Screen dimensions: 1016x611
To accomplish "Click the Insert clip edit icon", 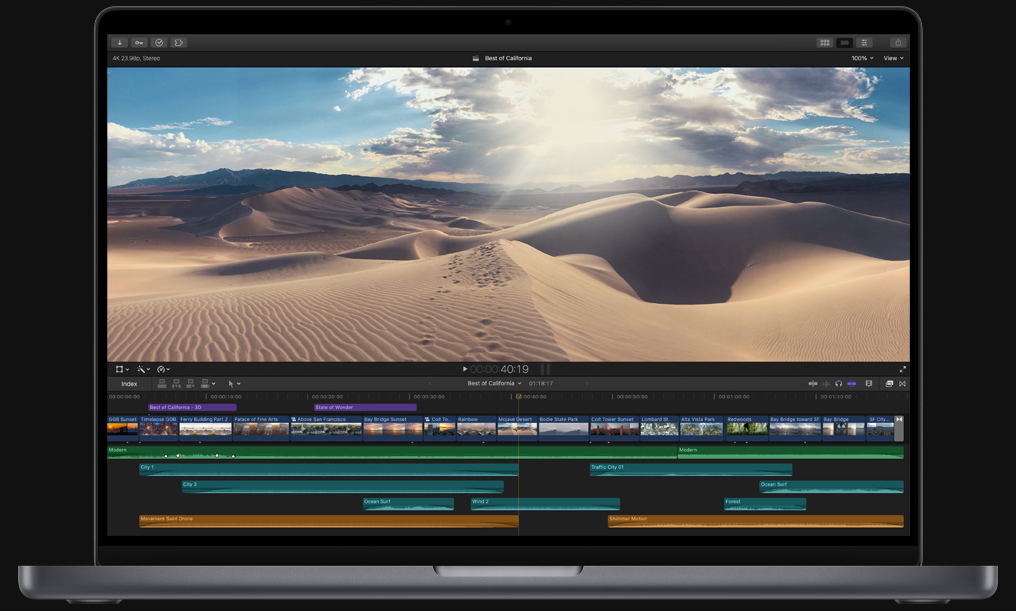I will tap(176, 384).
